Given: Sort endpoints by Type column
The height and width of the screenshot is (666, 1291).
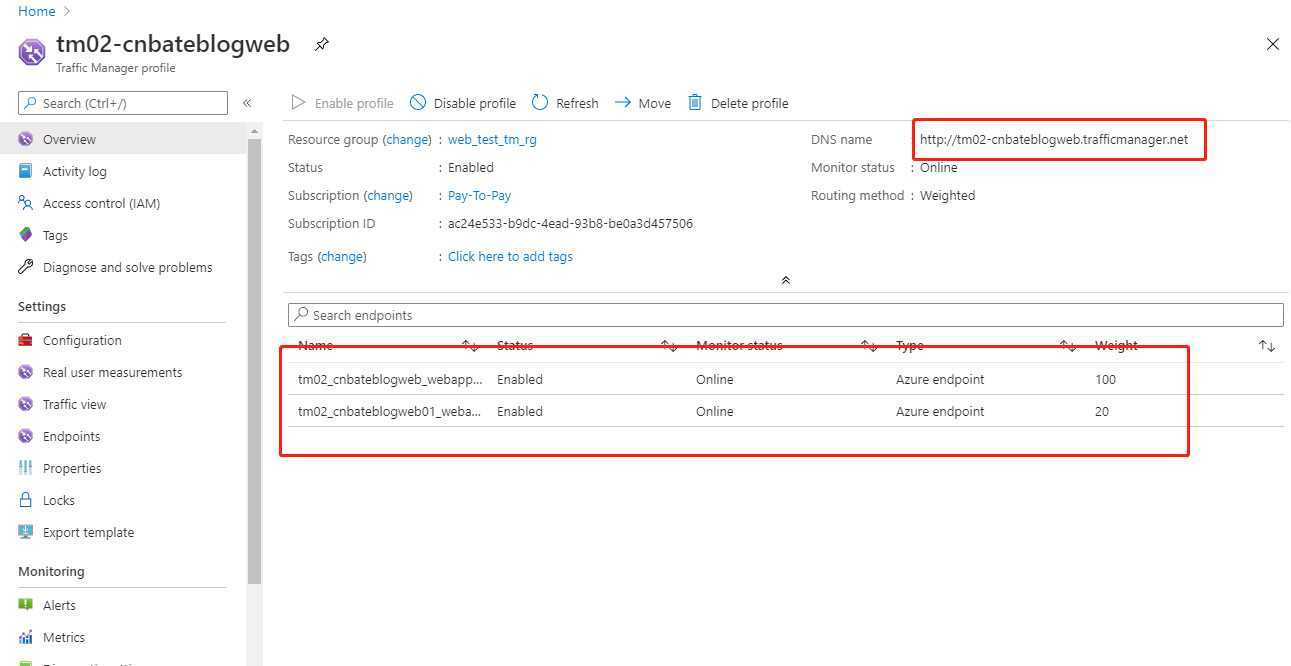Looking at the screenshot, I should point(1068,346).
